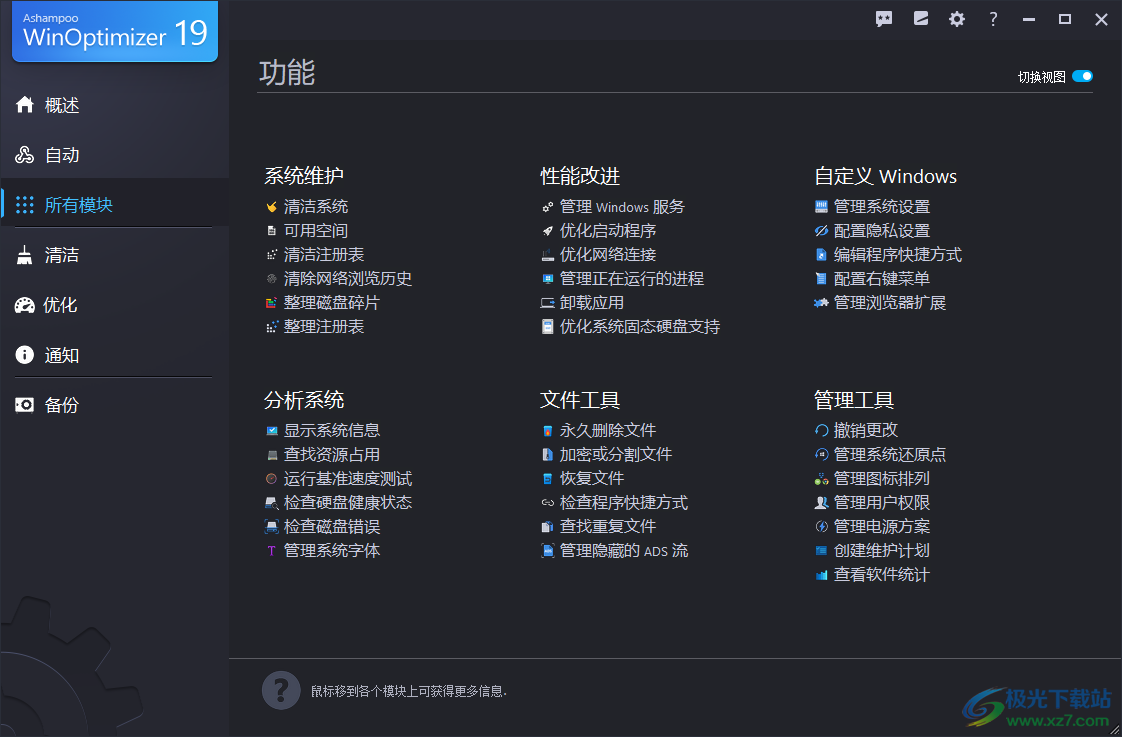Open 撤销更改 under 管理工具
Screen dimensions: 1122x737
(865, 429)
